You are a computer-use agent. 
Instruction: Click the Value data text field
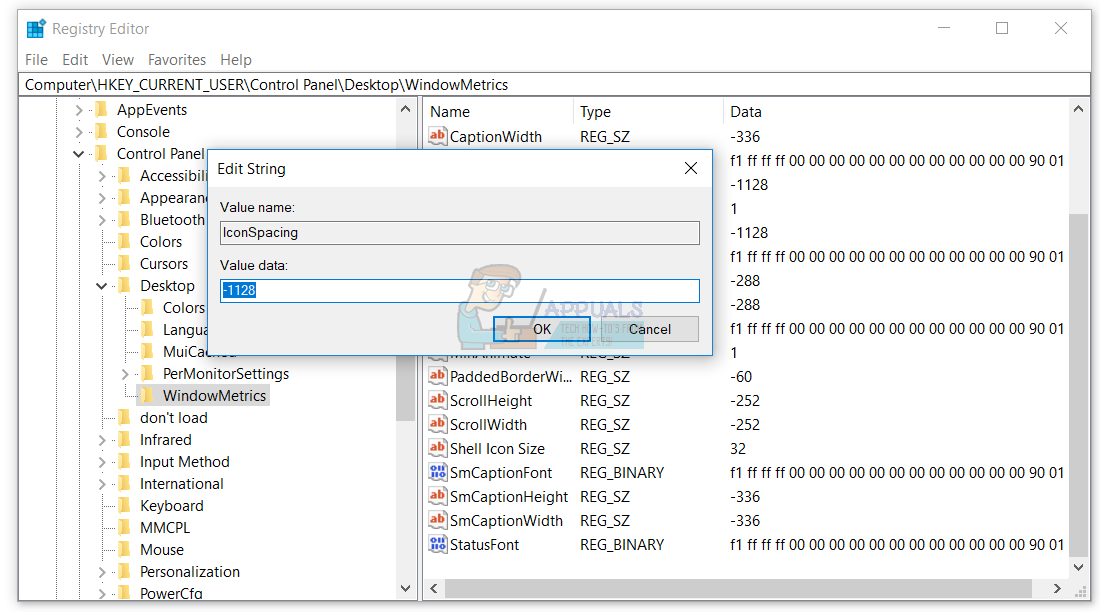coord(460,291)
